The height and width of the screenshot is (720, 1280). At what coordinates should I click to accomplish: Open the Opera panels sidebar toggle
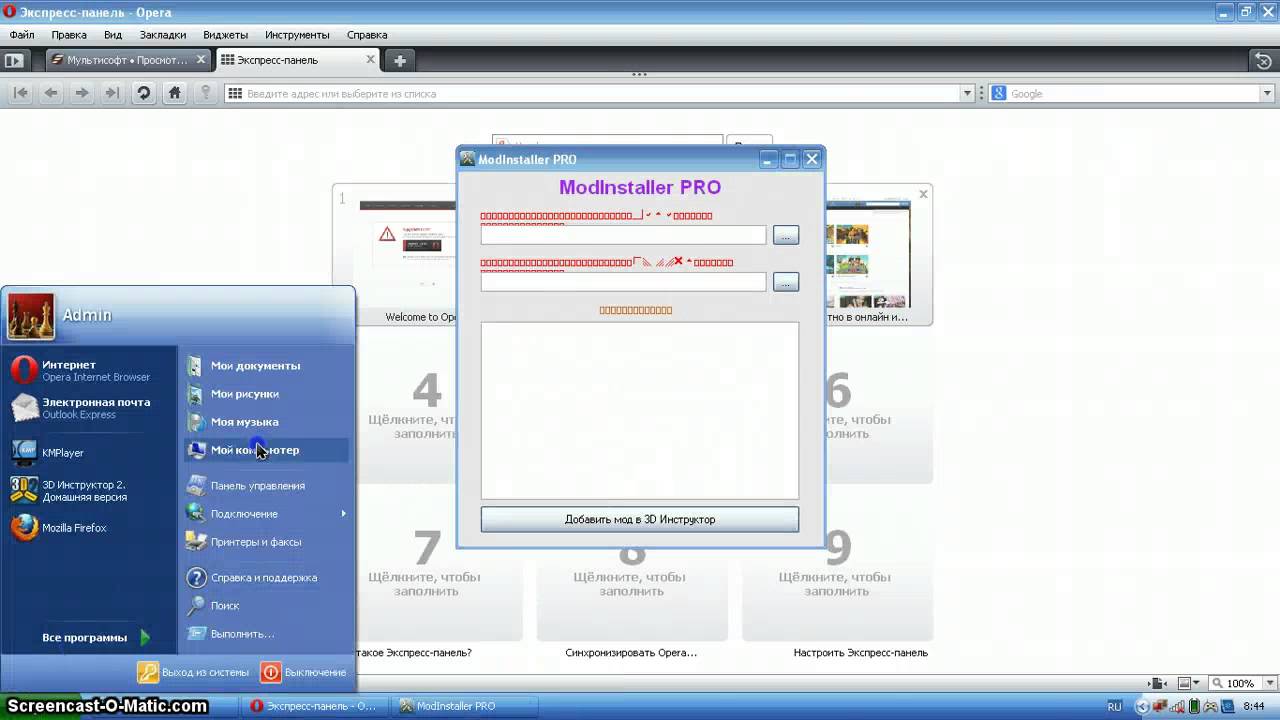(14, 60)
